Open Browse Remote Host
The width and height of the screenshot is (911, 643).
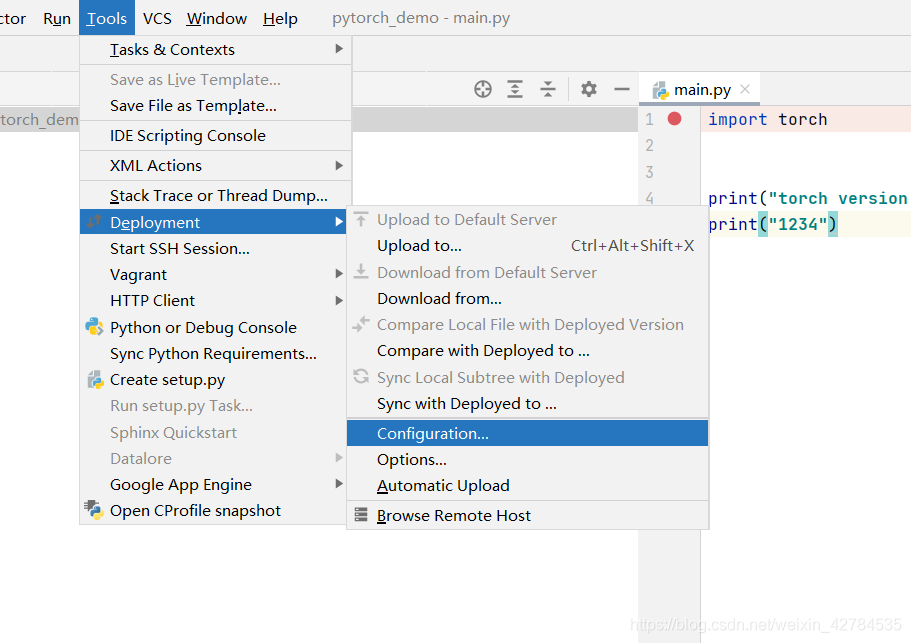coord(528,515)
